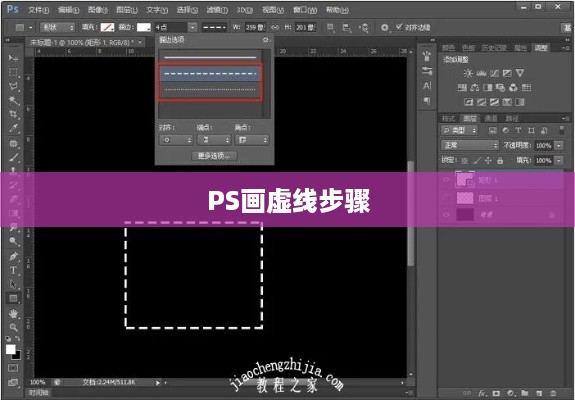
Task: Select the dotted line stroke preset
Action: click(x=210, y=89)
